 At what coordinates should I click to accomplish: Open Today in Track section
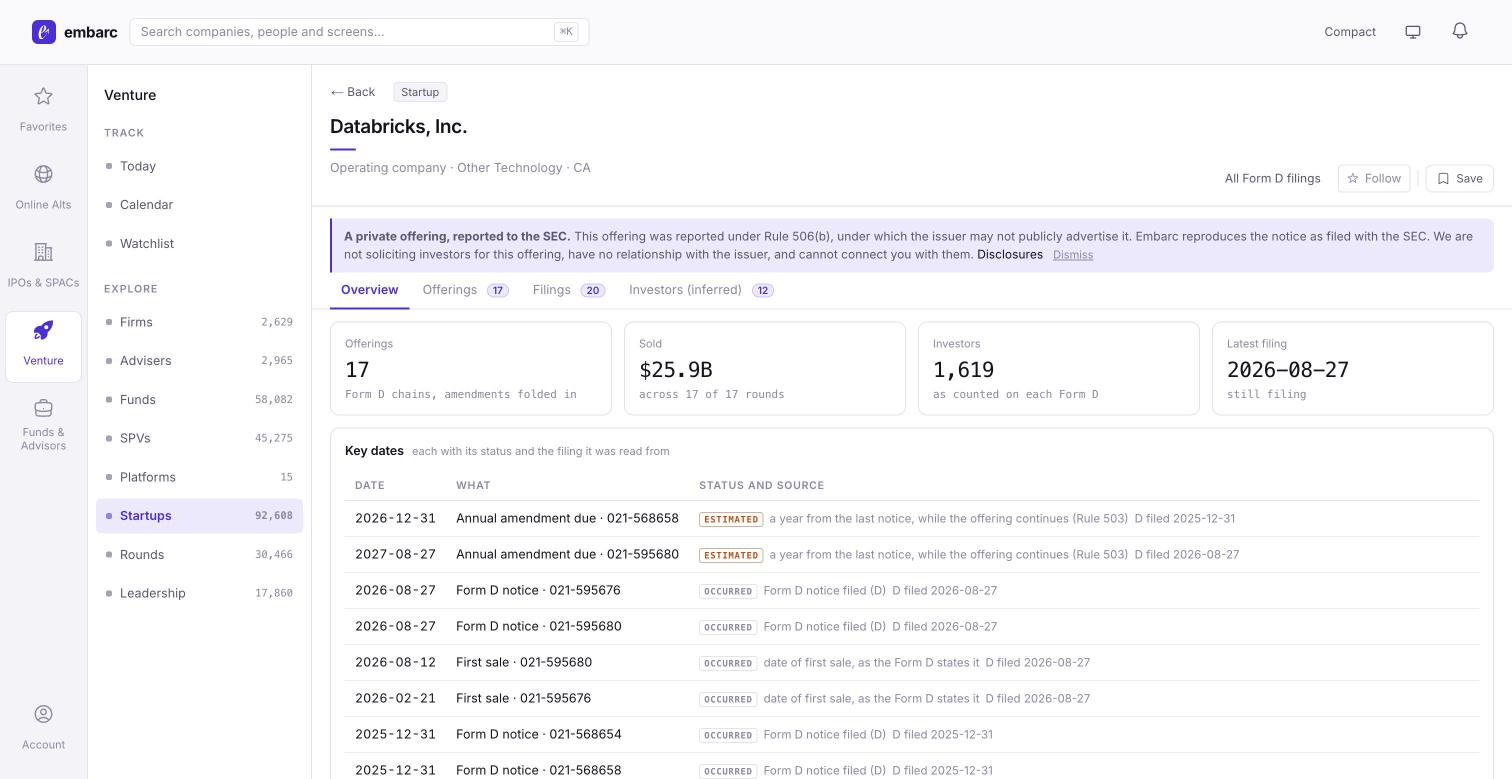[199, 166]
